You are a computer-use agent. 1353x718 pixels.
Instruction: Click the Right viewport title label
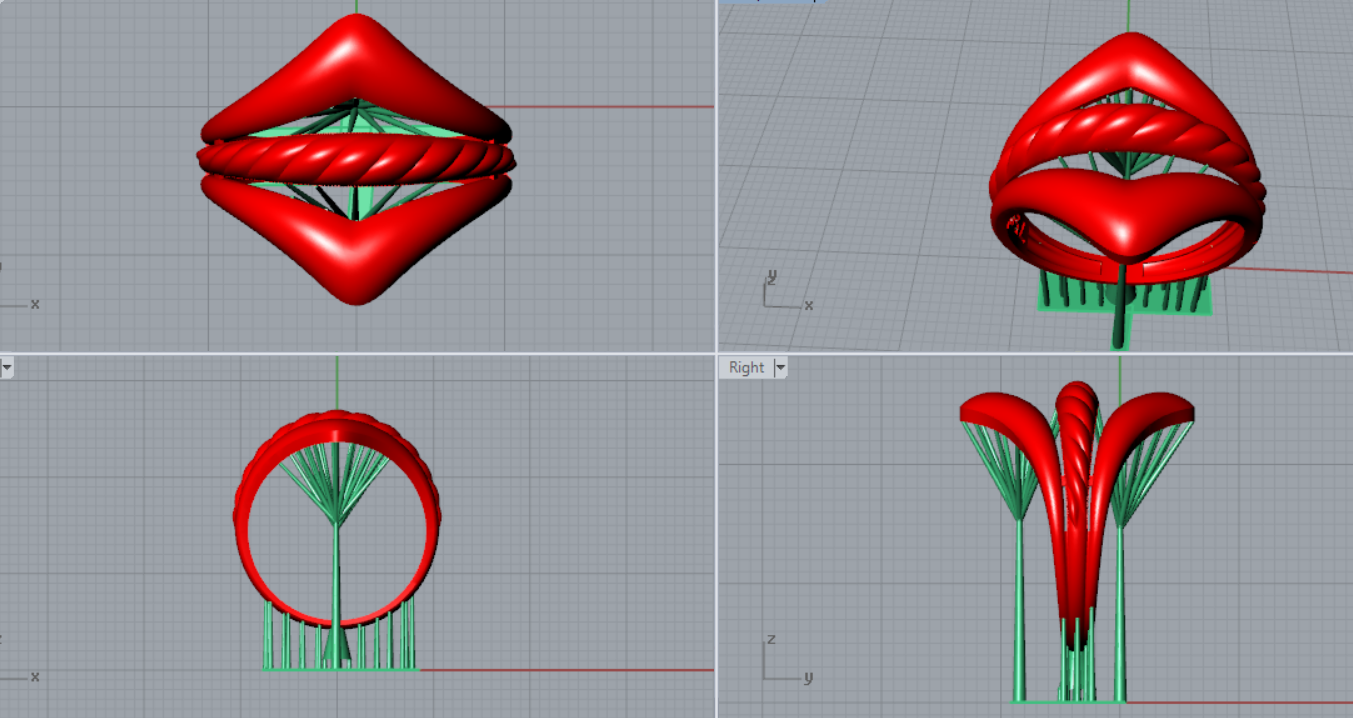pyautogui.click(x=746, y=368)
